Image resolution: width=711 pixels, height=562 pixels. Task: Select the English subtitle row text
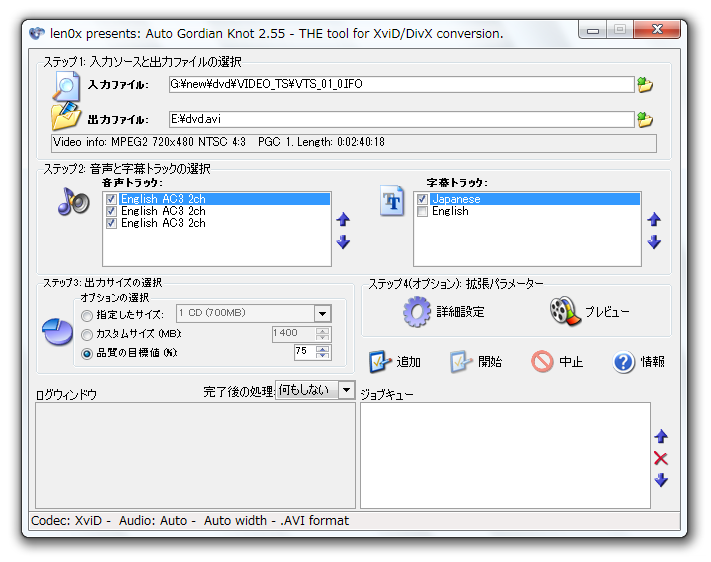[450, 211]
